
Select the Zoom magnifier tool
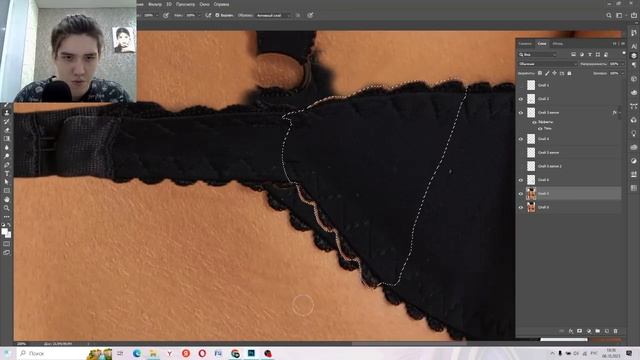tap(7, 208)
